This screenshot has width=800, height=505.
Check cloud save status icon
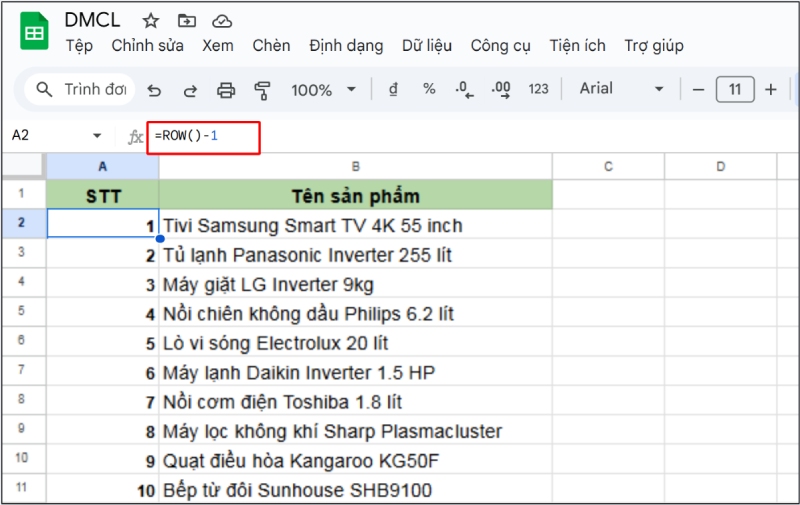pyautogui.click(x=222, y=21)
